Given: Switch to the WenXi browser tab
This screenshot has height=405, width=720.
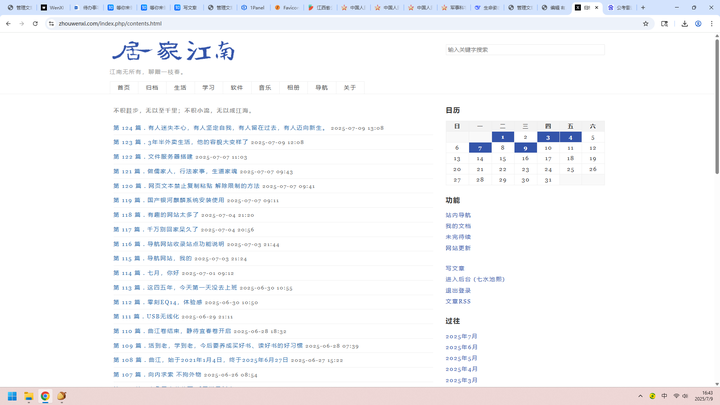Looking at the screenshot, I should point(52,7).
